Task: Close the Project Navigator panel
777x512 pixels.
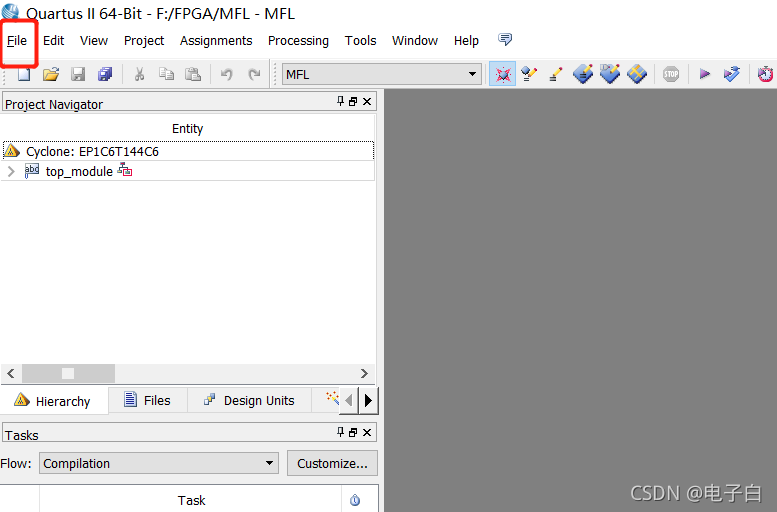Action: pyautogui.click(x=367, y=102)
